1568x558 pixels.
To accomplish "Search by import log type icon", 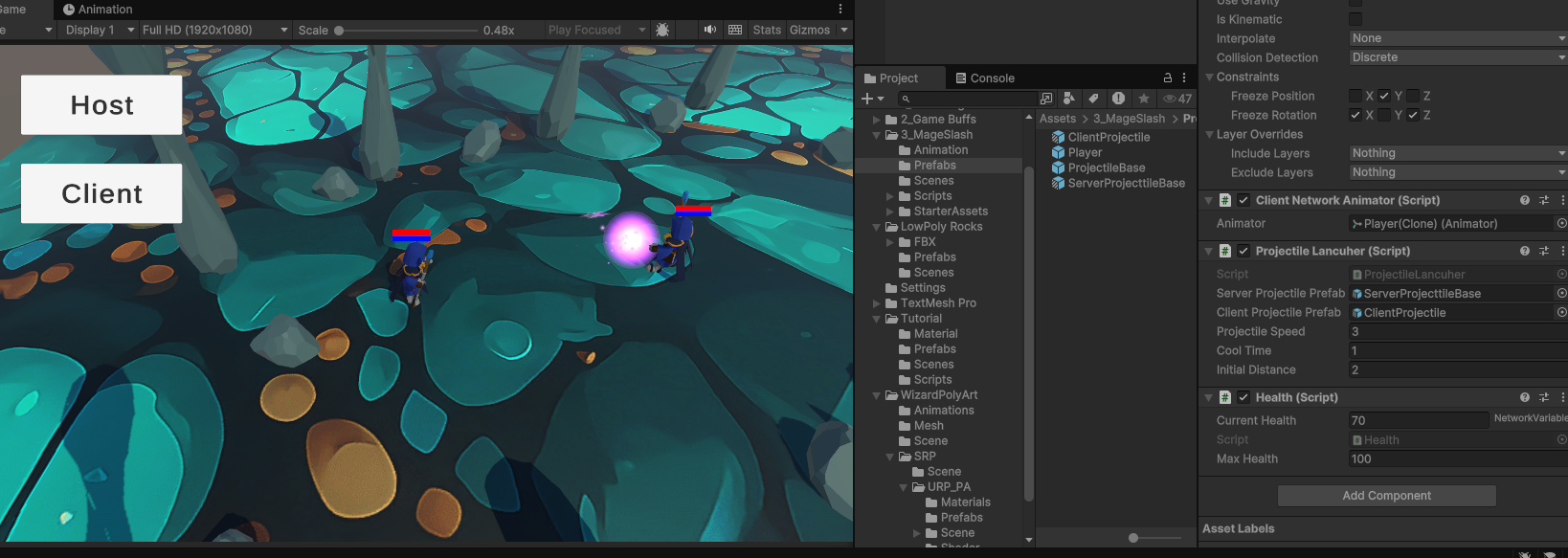I will tap(1118, 99).
